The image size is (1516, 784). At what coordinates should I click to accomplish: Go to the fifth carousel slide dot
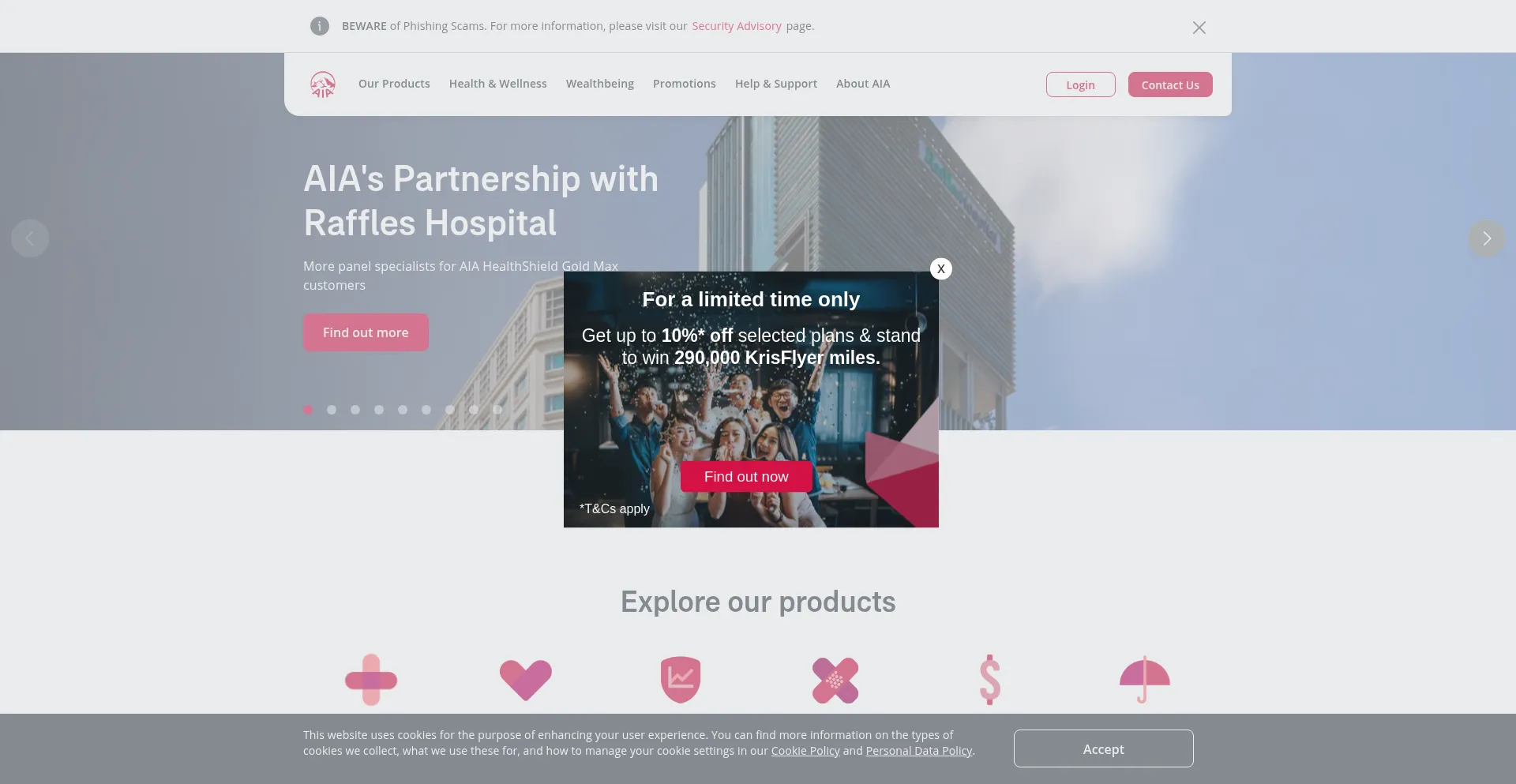[403, 410]
